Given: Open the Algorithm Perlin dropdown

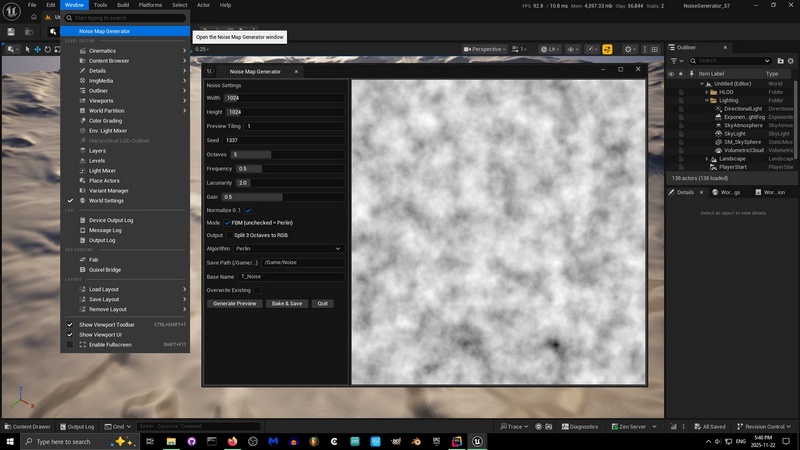Looking at the screenshot, I should click(x=288, y=248).
